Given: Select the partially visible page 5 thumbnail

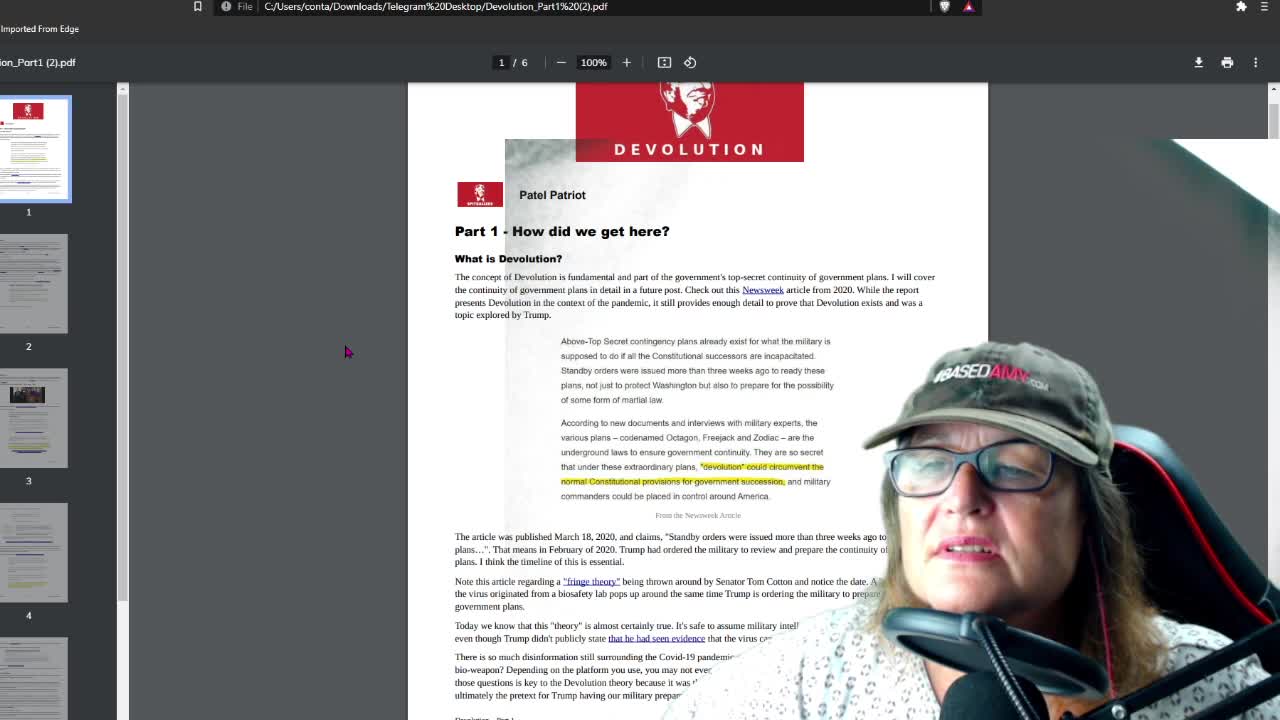Looking at the screenshot, I should point(34,679).
